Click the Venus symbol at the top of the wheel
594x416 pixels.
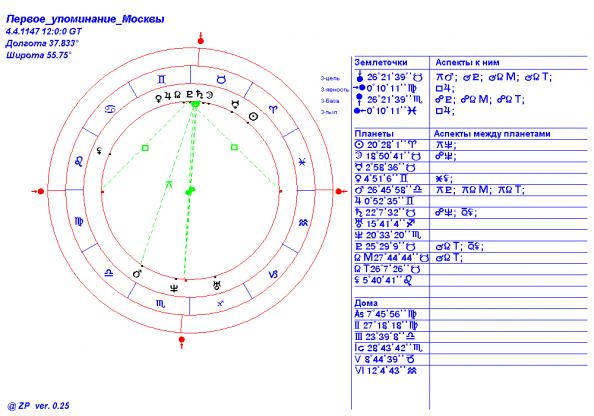click(158, 98)
